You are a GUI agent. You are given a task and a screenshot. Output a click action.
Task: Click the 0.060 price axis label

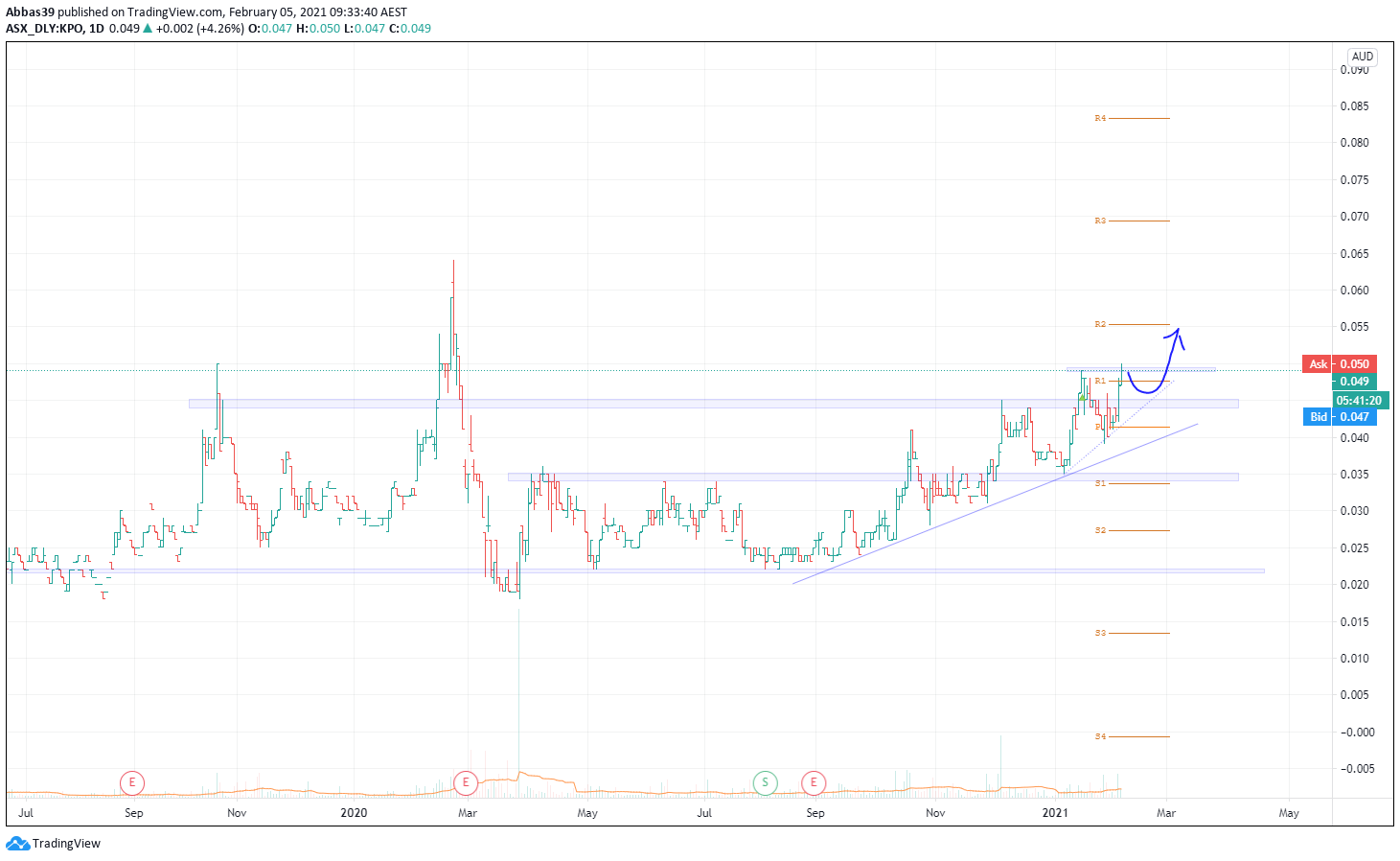tap(1354, 291)
